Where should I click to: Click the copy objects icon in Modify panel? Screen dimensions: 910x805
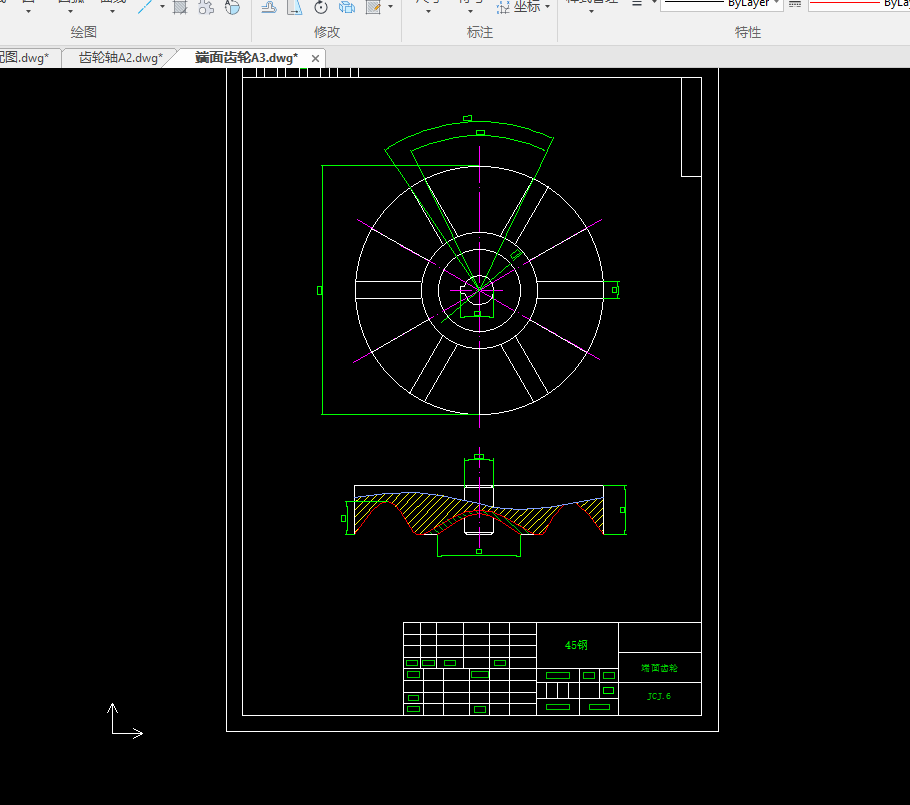pos(347,7)
